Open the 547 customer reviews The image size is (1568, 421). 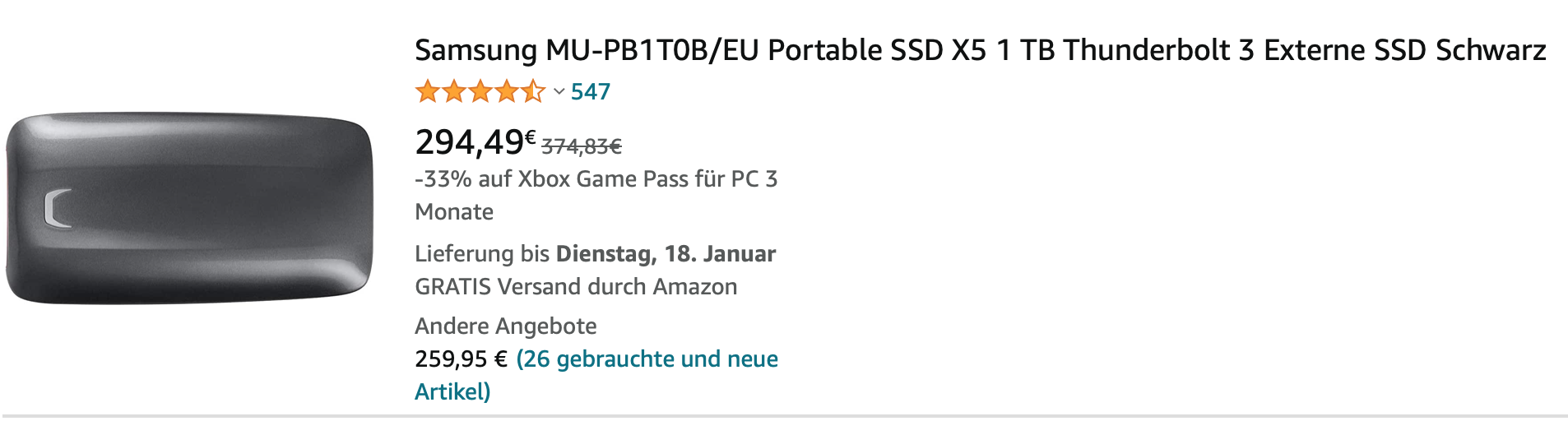(x=591, y=92)
